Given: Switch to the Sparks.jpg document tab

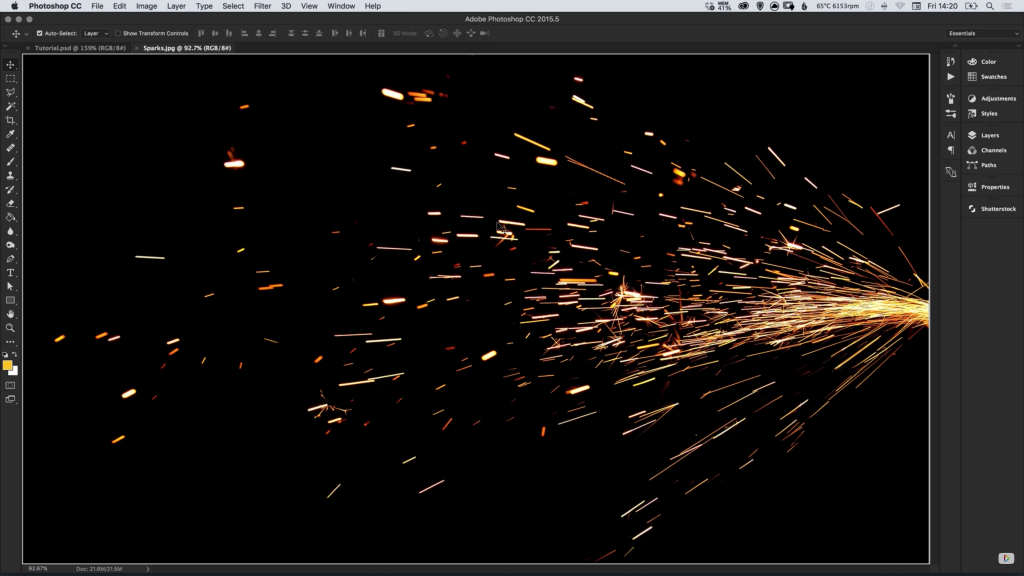Looking at the screenshot, I should tap(187, 48).
